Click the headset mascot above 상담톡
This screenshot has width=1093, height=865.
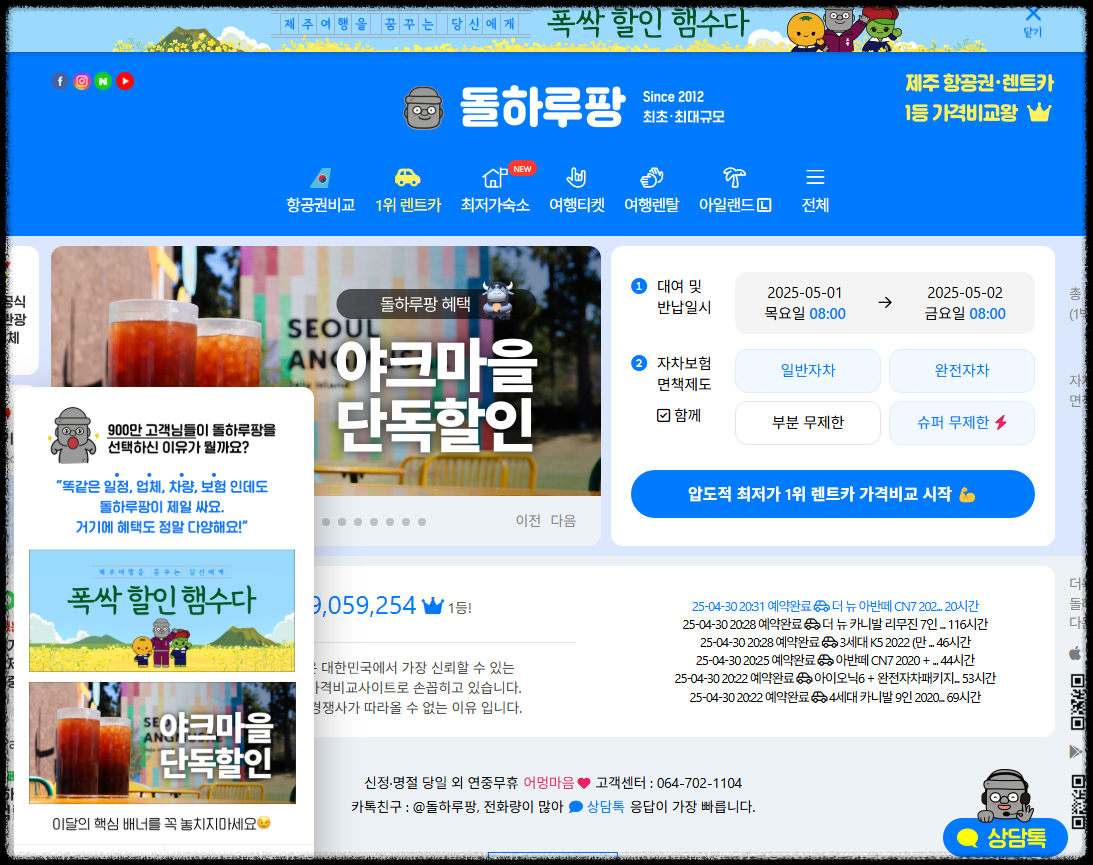click(x=1004, y=797)
